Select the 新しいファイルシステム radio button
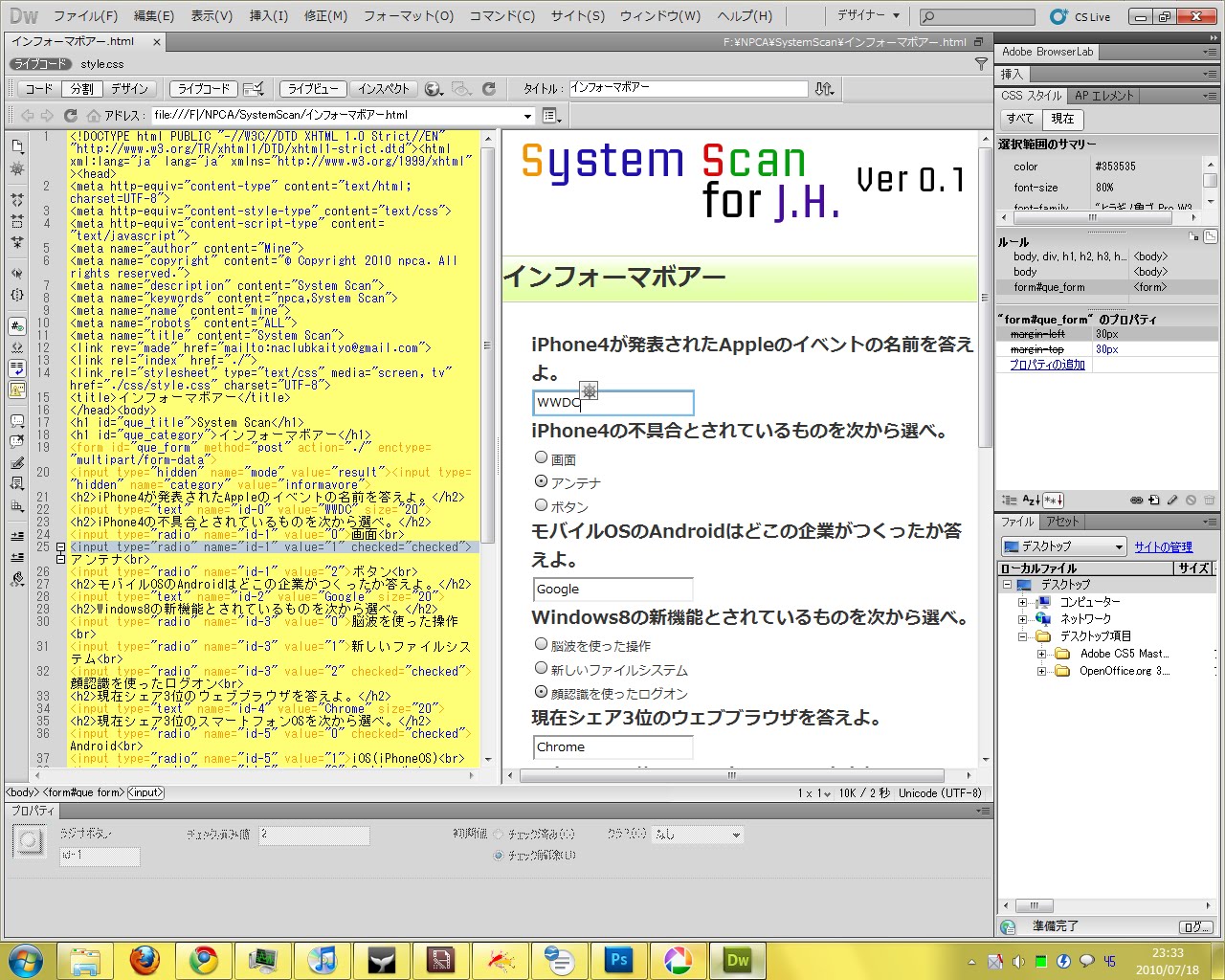Viewport: 1225px width, 980px height. click(x=541, y=668)
